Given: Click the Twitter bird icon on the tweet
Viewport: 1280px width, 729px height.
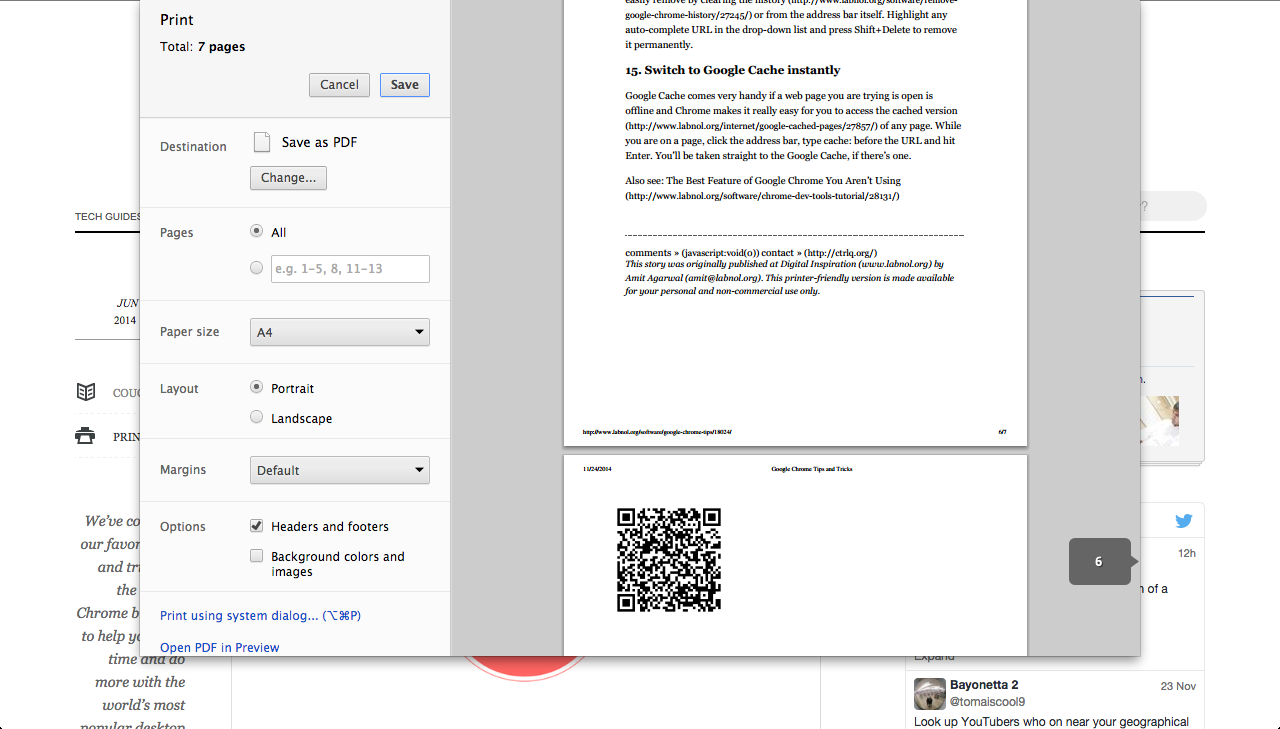Looking at the screenshot, I should coord(1183,520).
